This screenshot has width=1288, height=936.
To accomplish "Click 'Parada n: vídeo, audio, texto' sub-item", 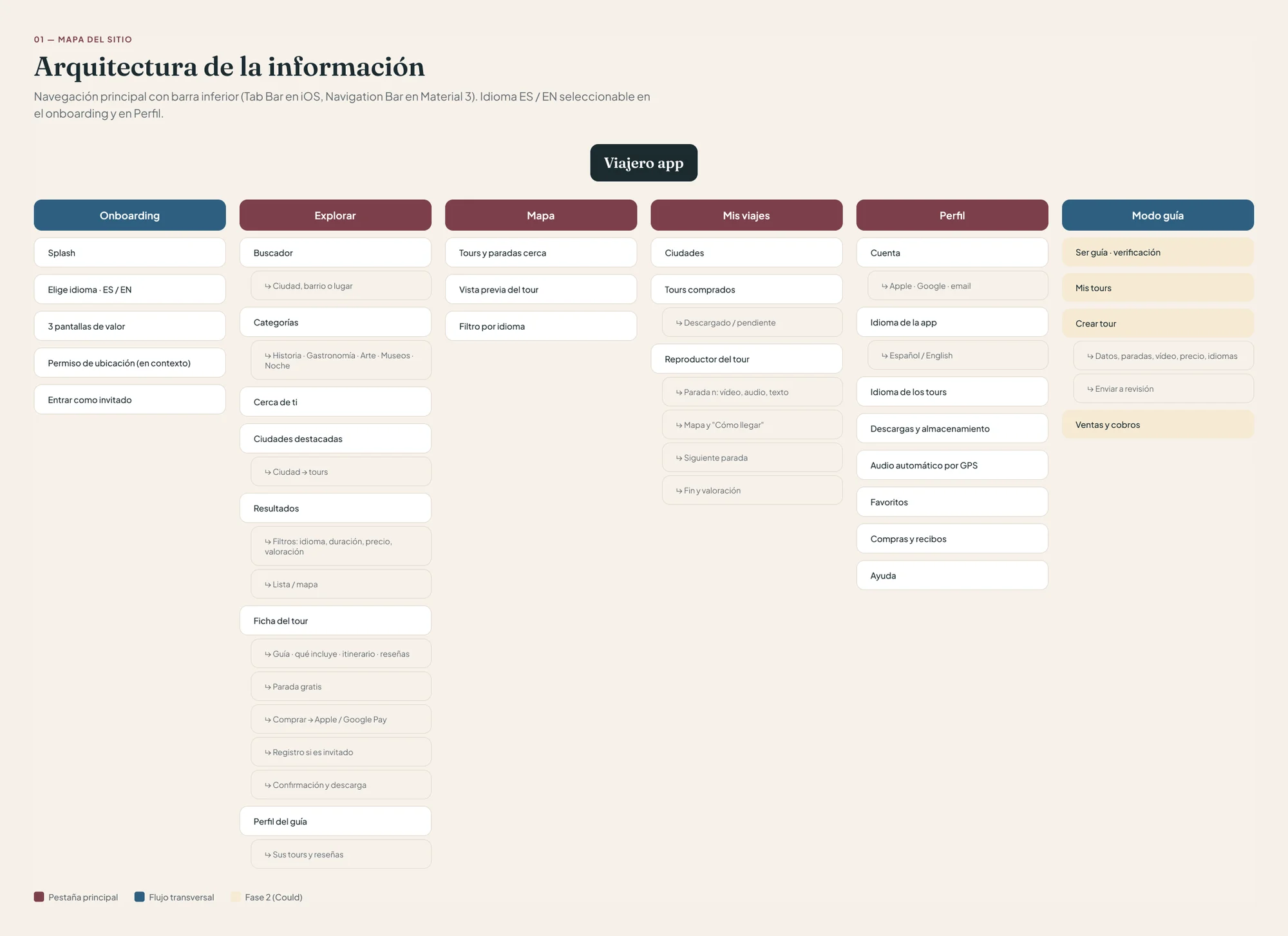I will (x=752, y=392).
